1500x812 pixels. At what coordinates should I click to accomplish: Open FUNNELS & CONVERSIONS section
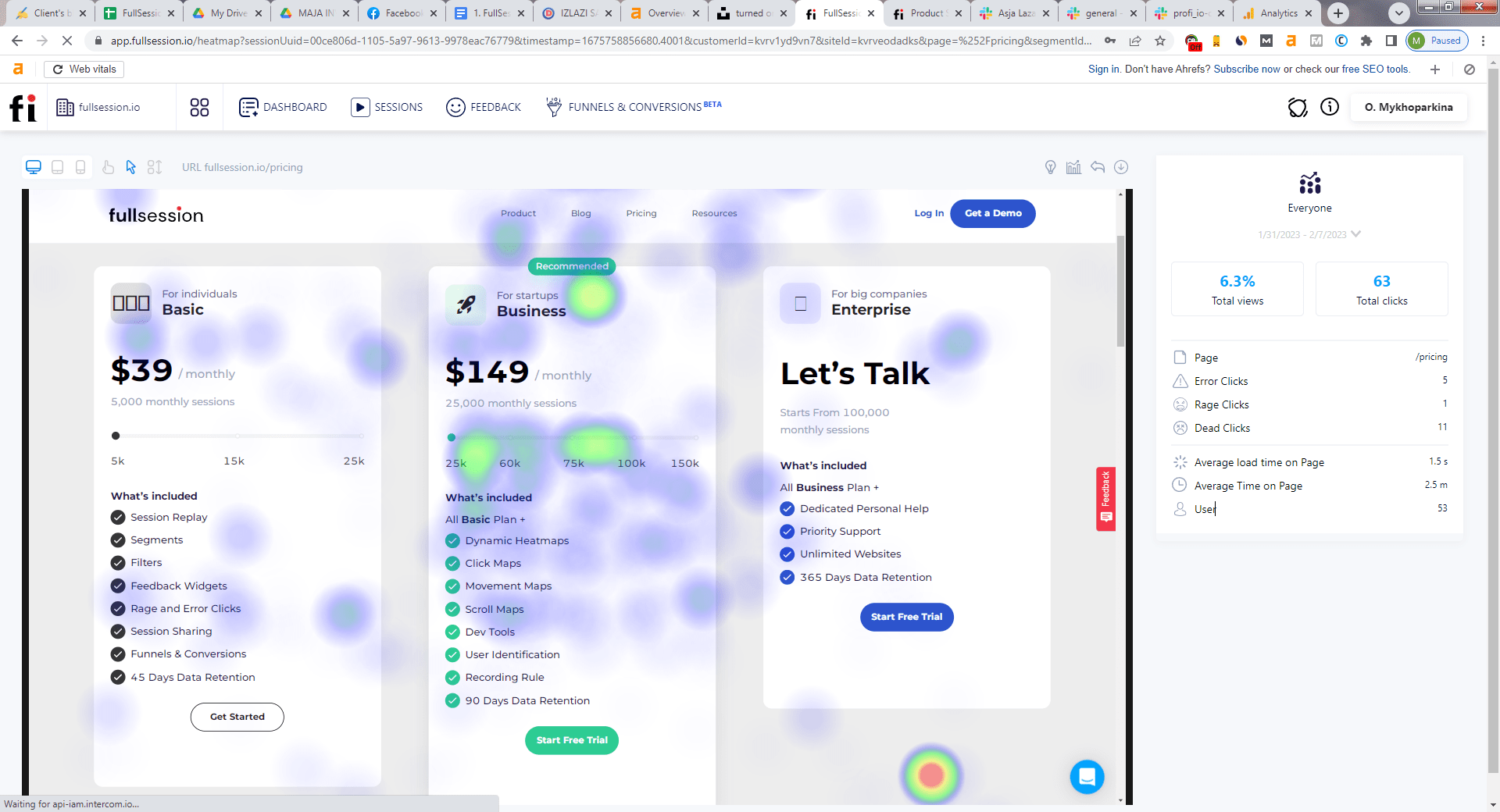634,107
